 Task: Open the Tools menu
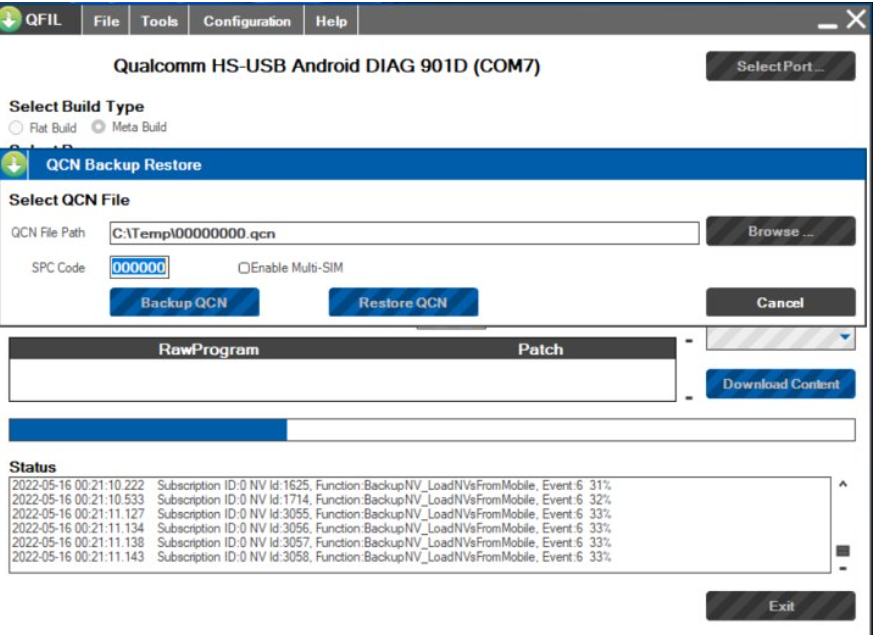tap(159, 21)
